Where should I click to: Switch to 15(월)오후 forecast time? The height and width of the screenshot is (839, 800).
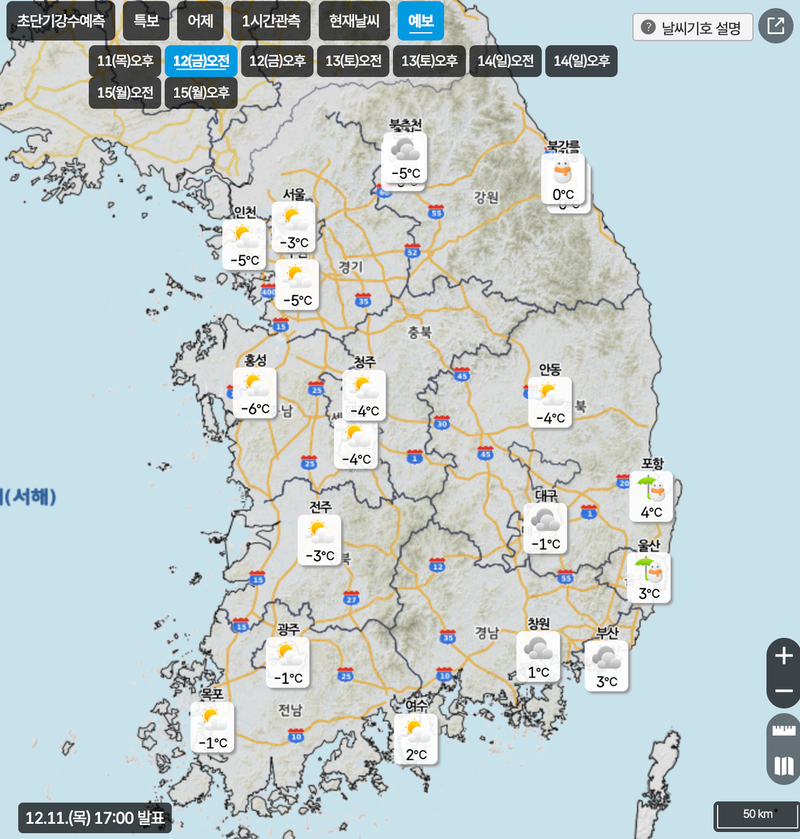[201, 93]
